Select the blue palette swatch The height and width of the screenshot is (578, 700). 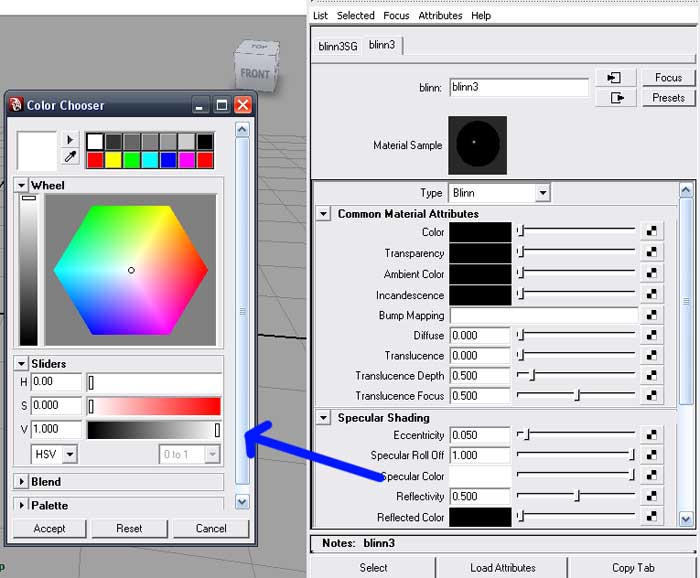click(x=168, y=160)
